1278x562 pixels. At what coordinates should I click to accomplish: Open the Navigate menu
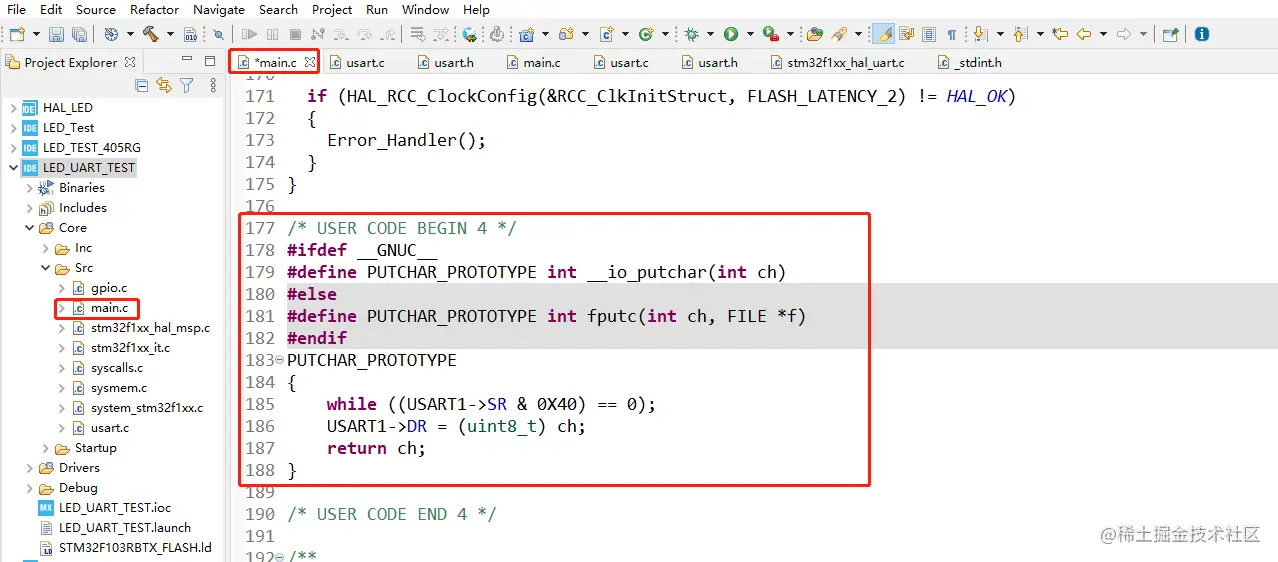point(218,9)
